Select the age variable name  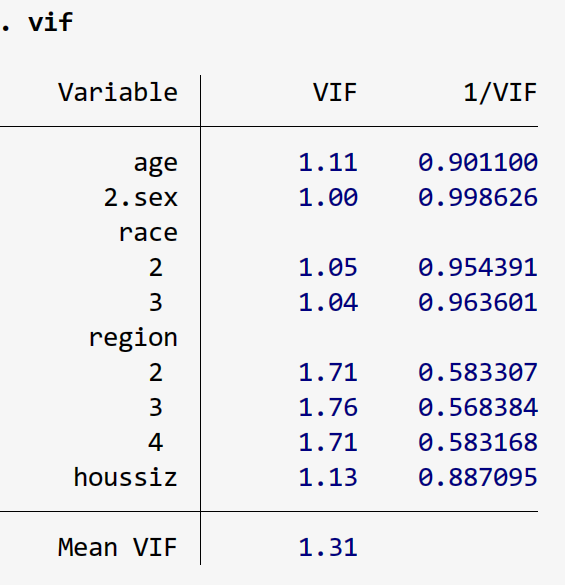click(156, 164)
